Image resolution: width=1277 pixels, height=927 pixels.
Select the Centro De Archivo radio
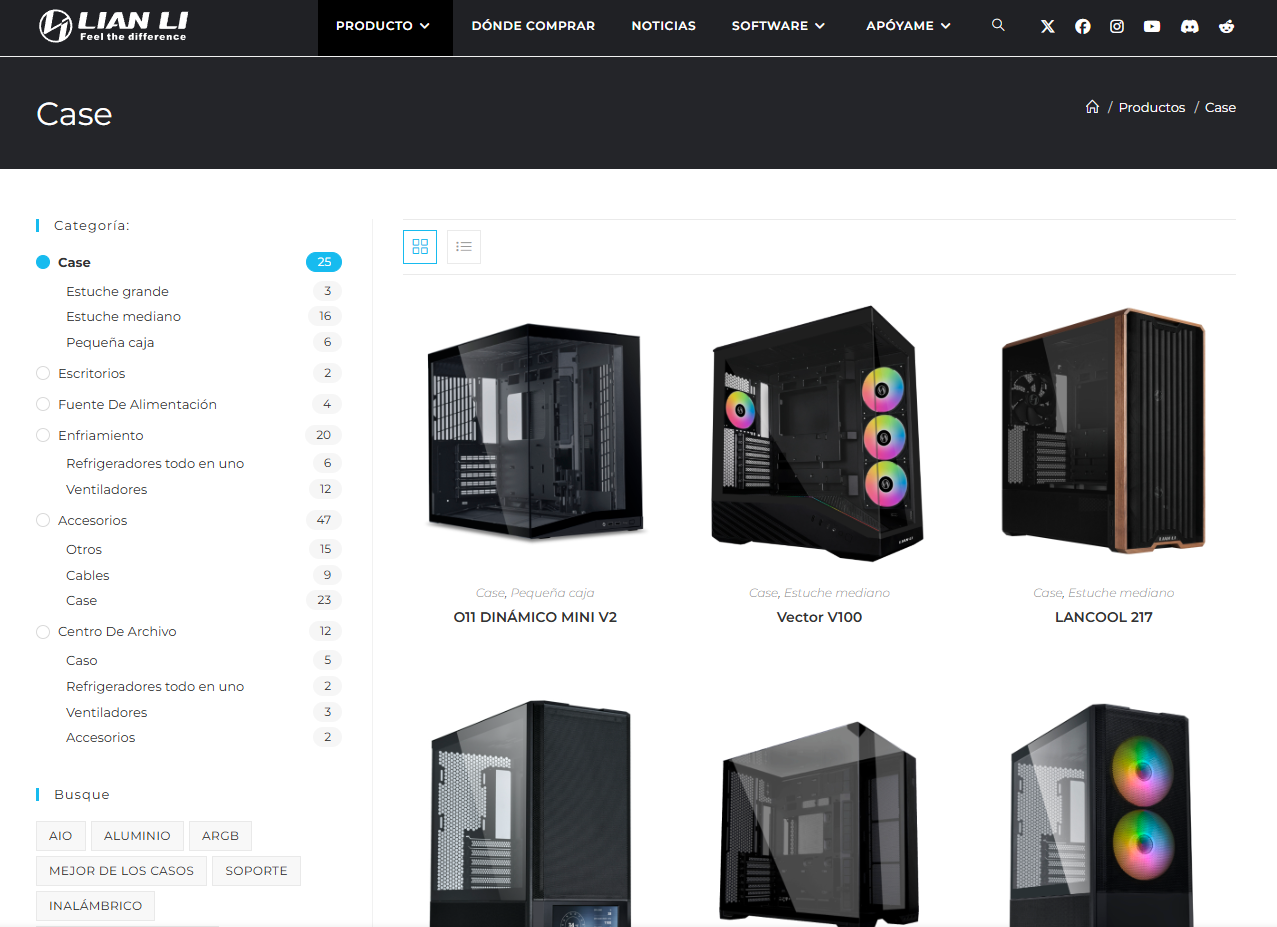[x=42, y=631]
